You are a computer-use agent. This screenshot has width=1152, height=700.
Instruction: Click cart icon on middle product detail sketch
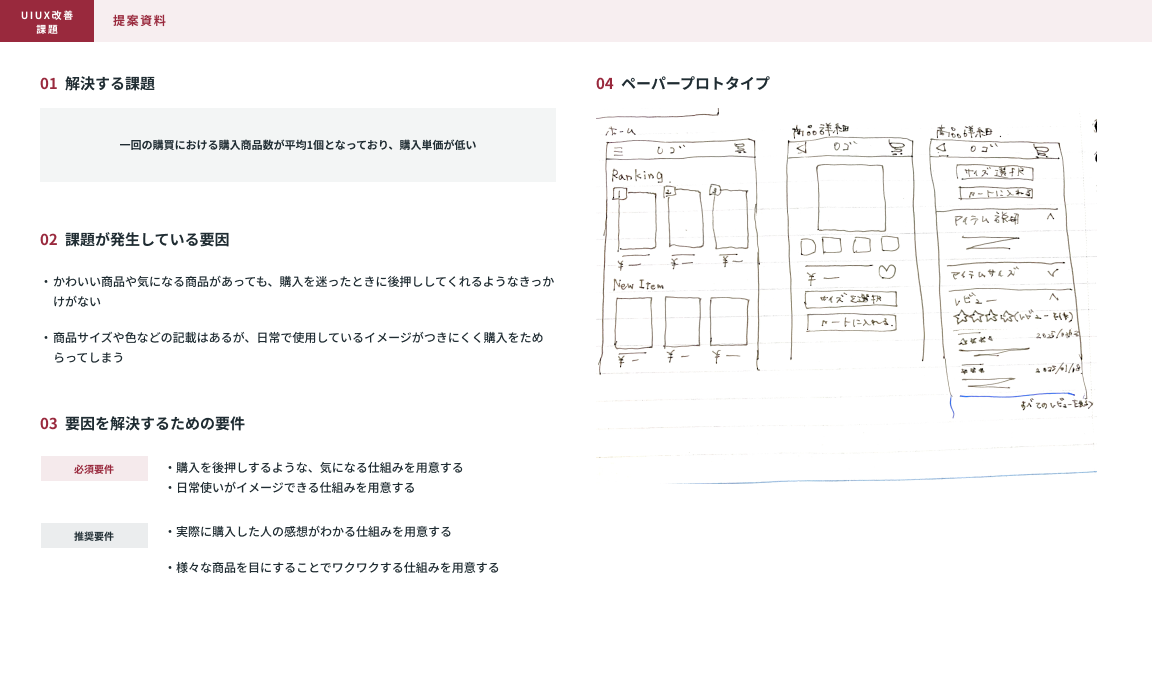point(896,149)
